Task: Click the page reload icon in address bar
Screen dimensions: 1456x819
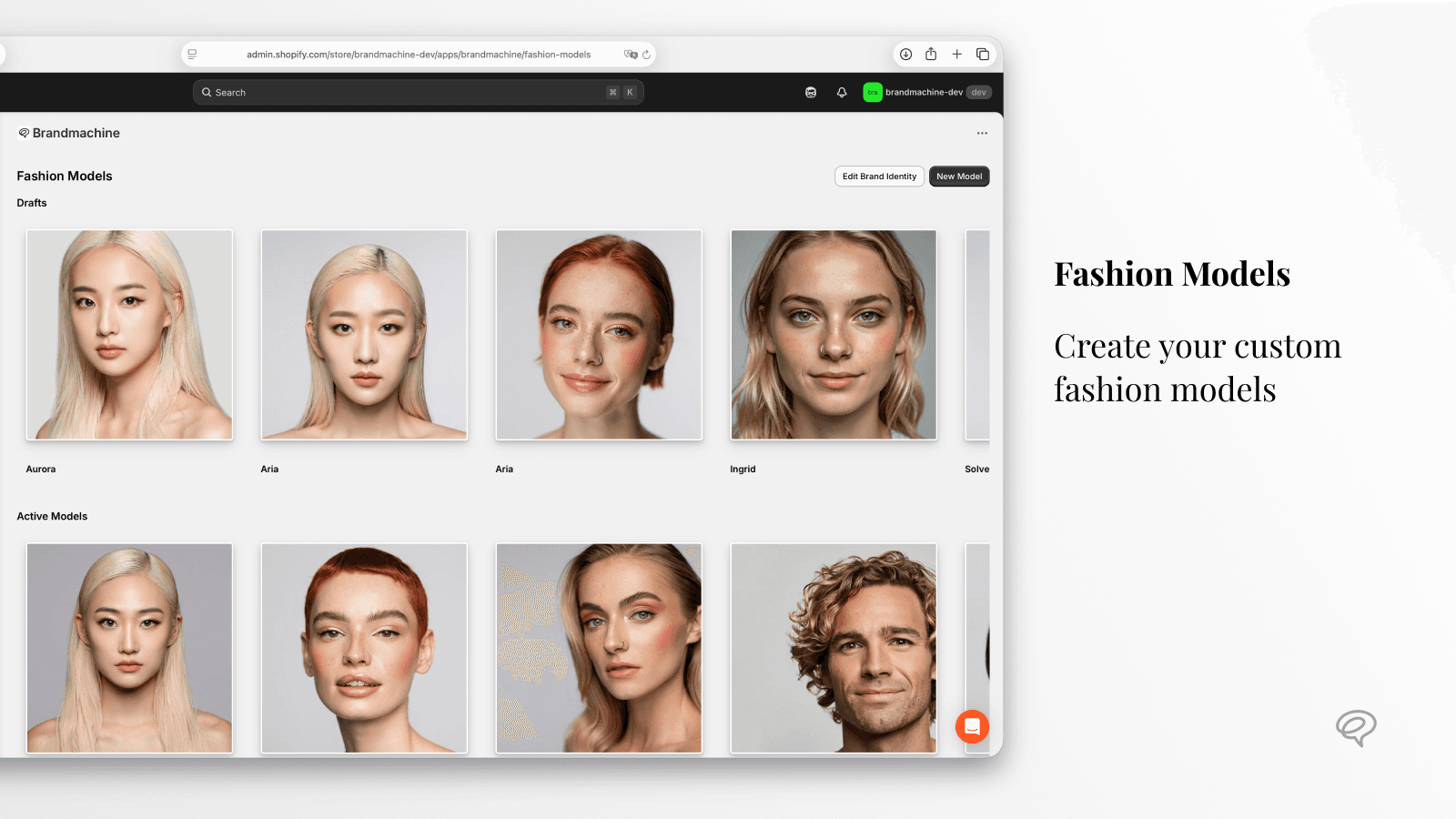Action: tap(646, 55)
